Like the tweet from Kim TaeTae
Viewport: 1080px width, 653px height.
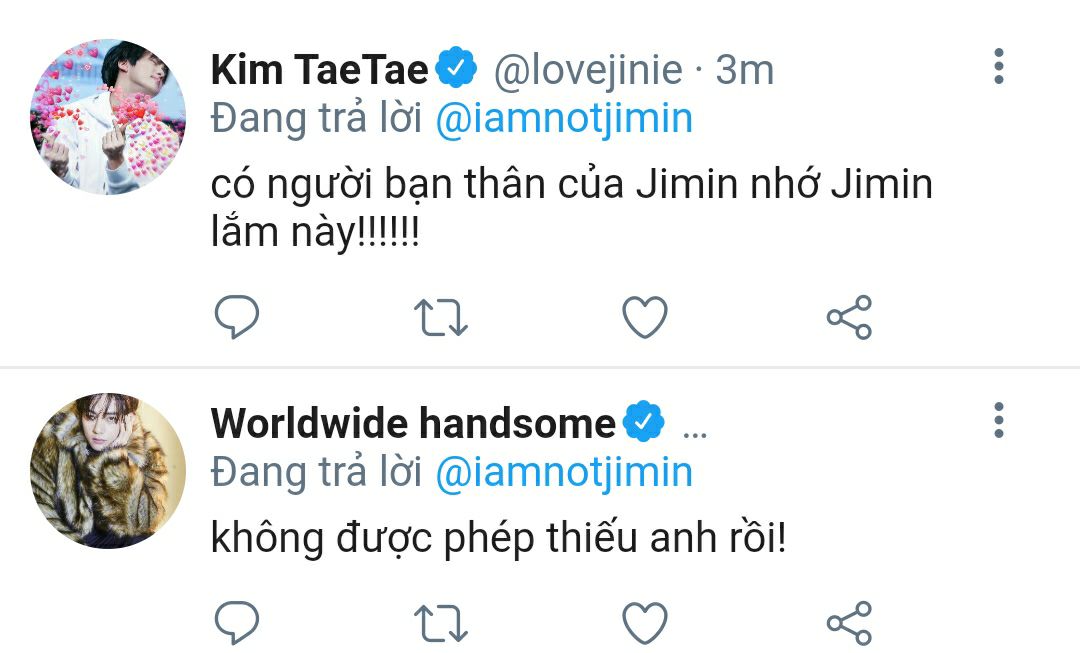click(645, 318)
